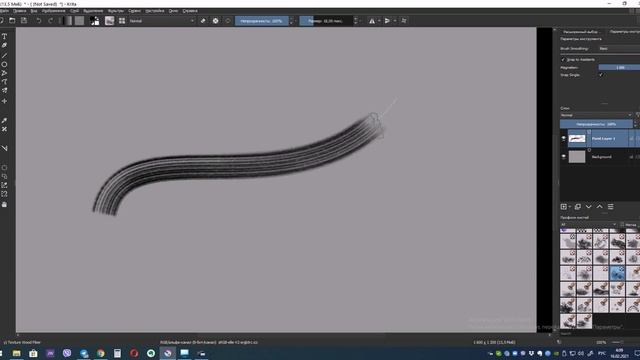Select the Multibrush tool
Screen dimensions: 640x360
pos(4,90)
